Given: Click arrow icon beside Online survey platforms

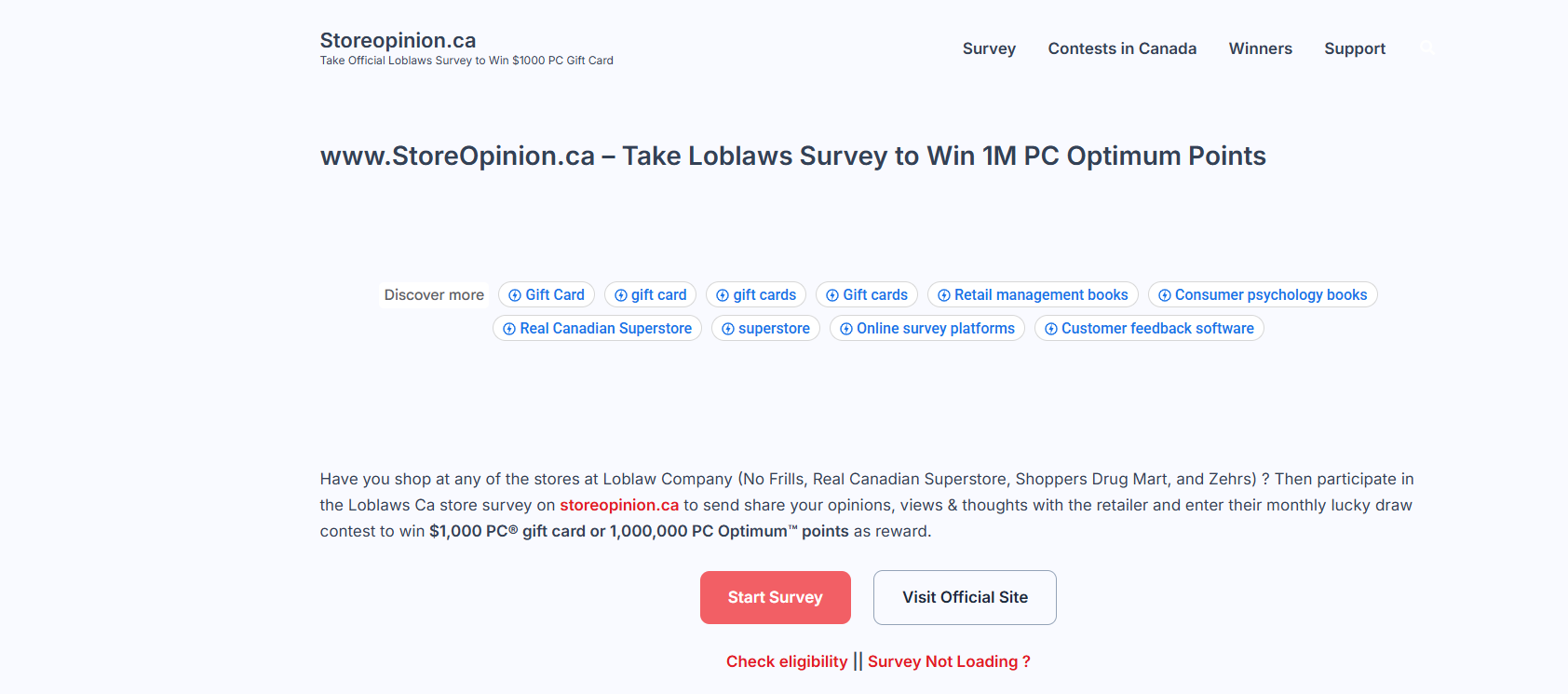Looking at the screenshot, I should click(x=846, y=329).
